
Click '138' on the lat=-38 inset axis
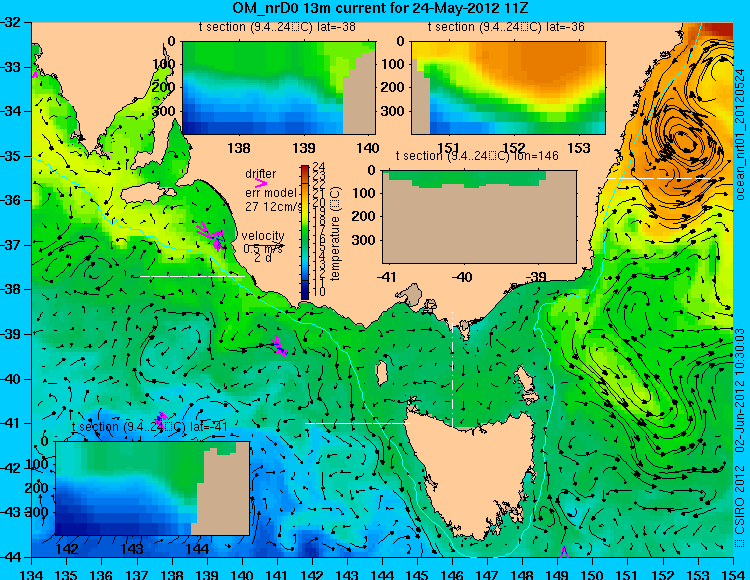[x=239, y=148]
